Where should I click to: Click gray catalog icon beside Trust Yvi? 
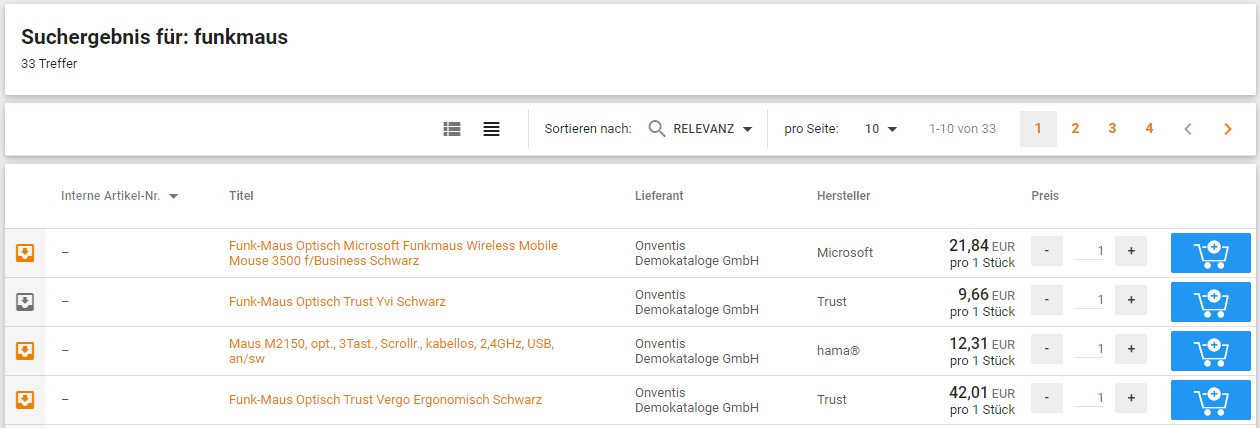coord(25,302)
